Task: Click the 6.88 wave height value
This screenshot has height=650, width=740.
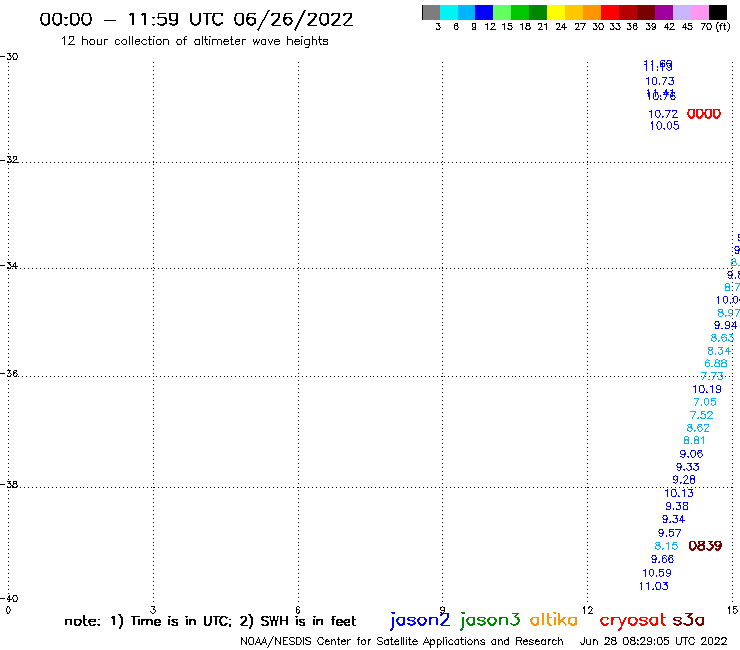Action: click(x=715, y=363)
